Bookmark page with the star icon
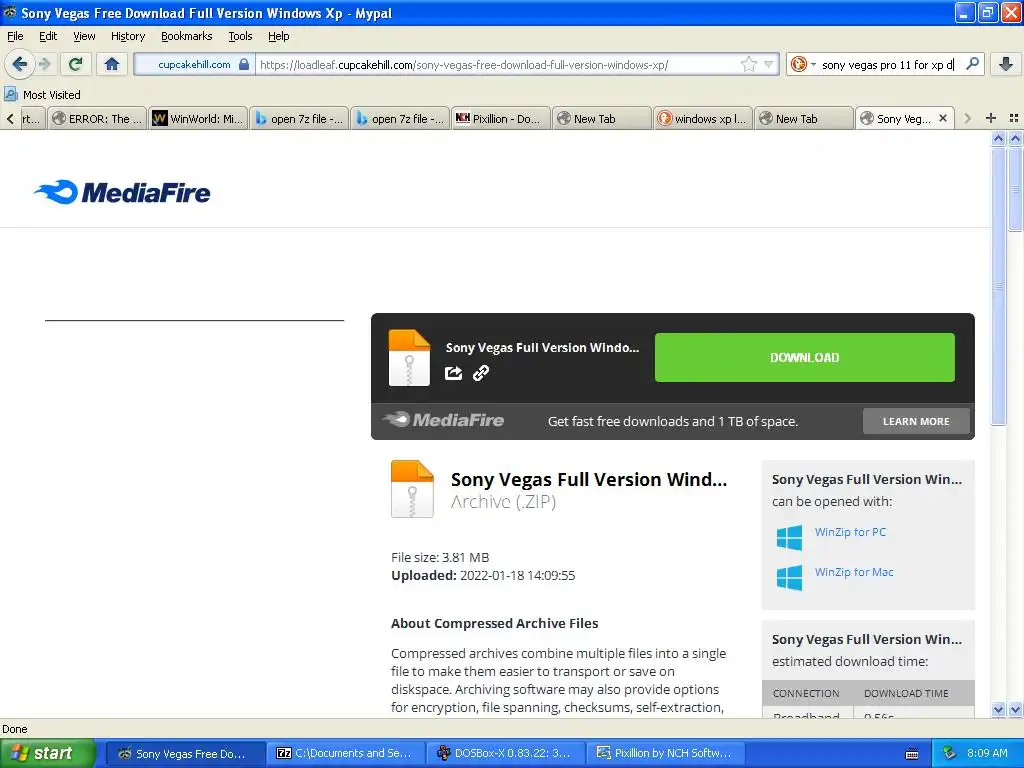This screenshot has width=1024, height=768. tap(748, 64)
